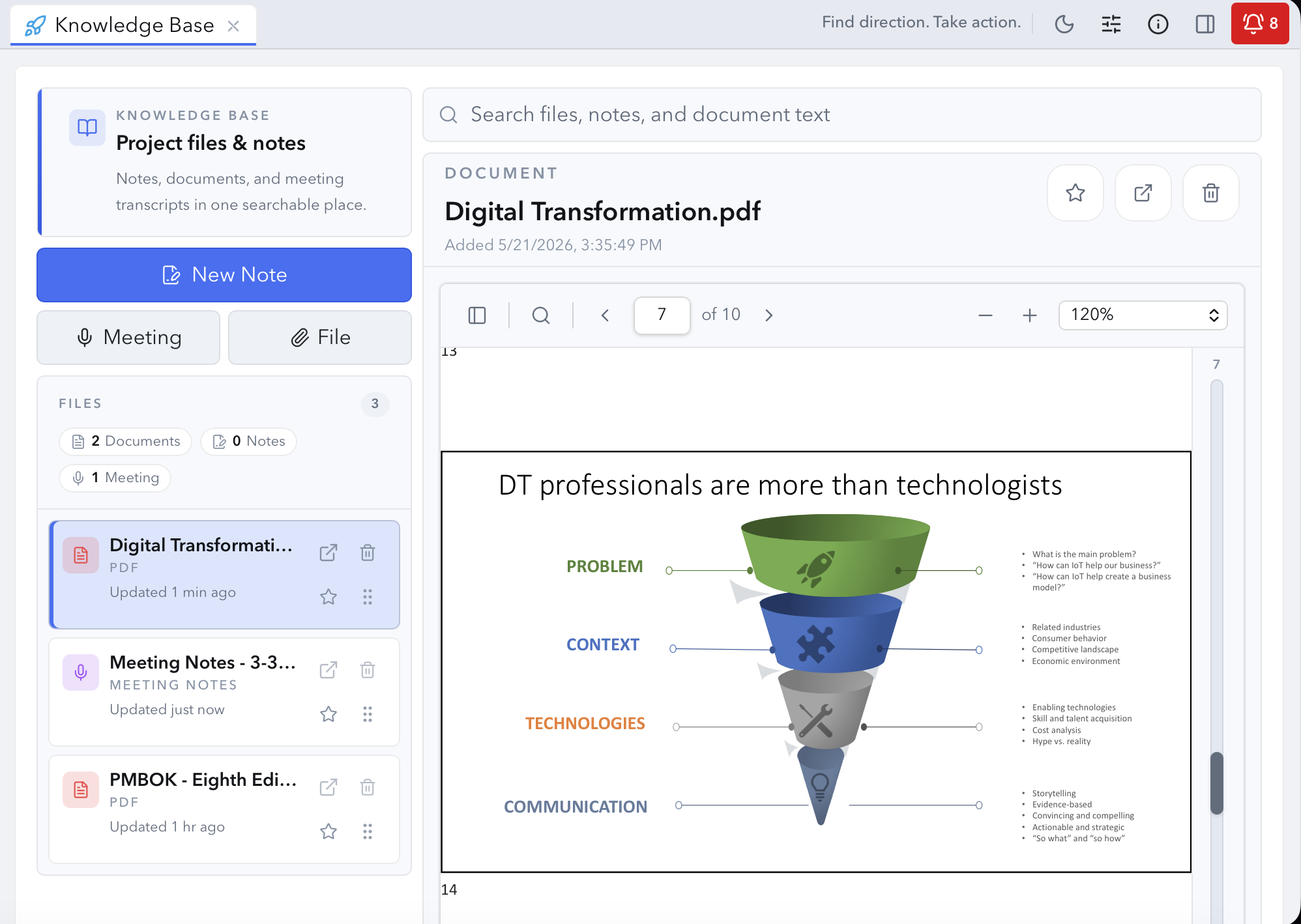
Task: Filter by 1 Meeting chip
Action: click(115, 478)
